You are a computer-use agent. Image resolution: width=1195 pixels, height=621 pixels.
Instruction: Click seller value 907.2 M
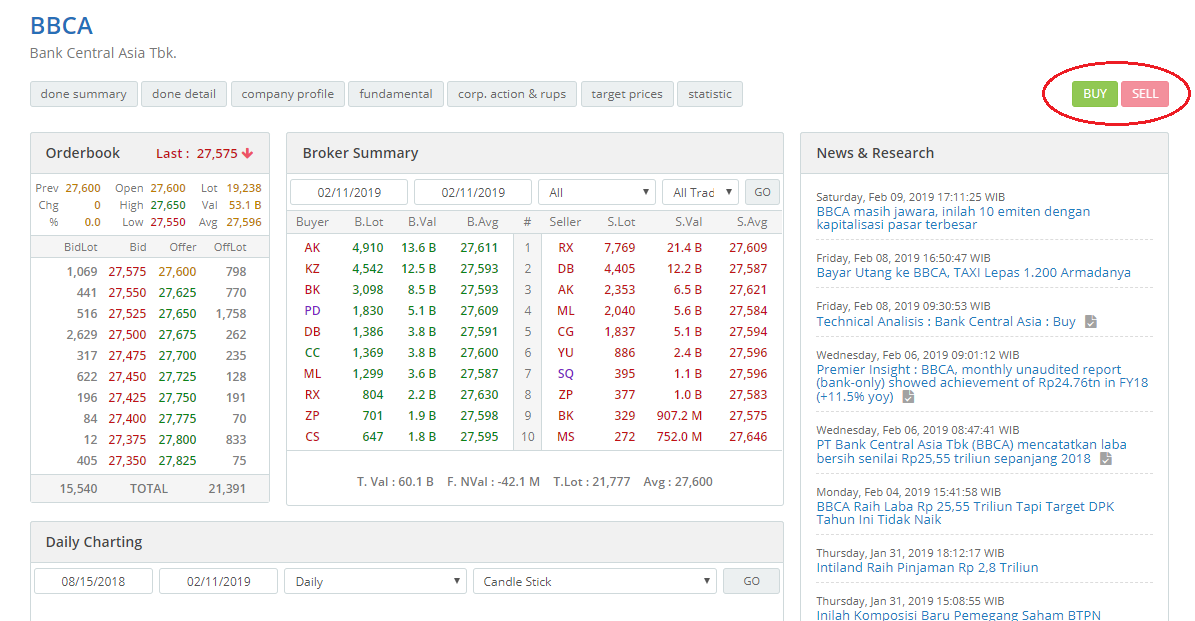679,415
